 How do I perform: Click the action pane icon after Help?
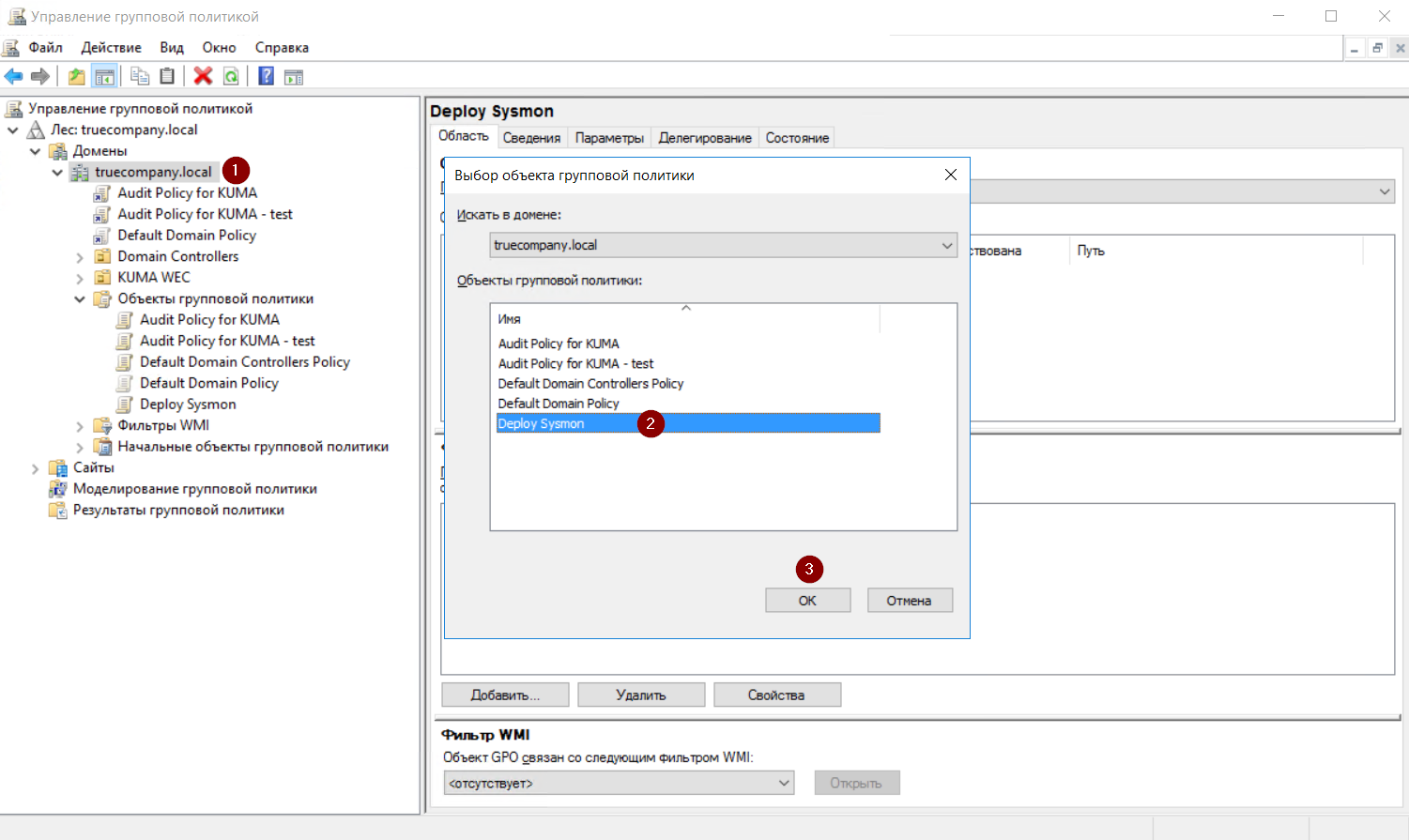[x=294, y=77]
